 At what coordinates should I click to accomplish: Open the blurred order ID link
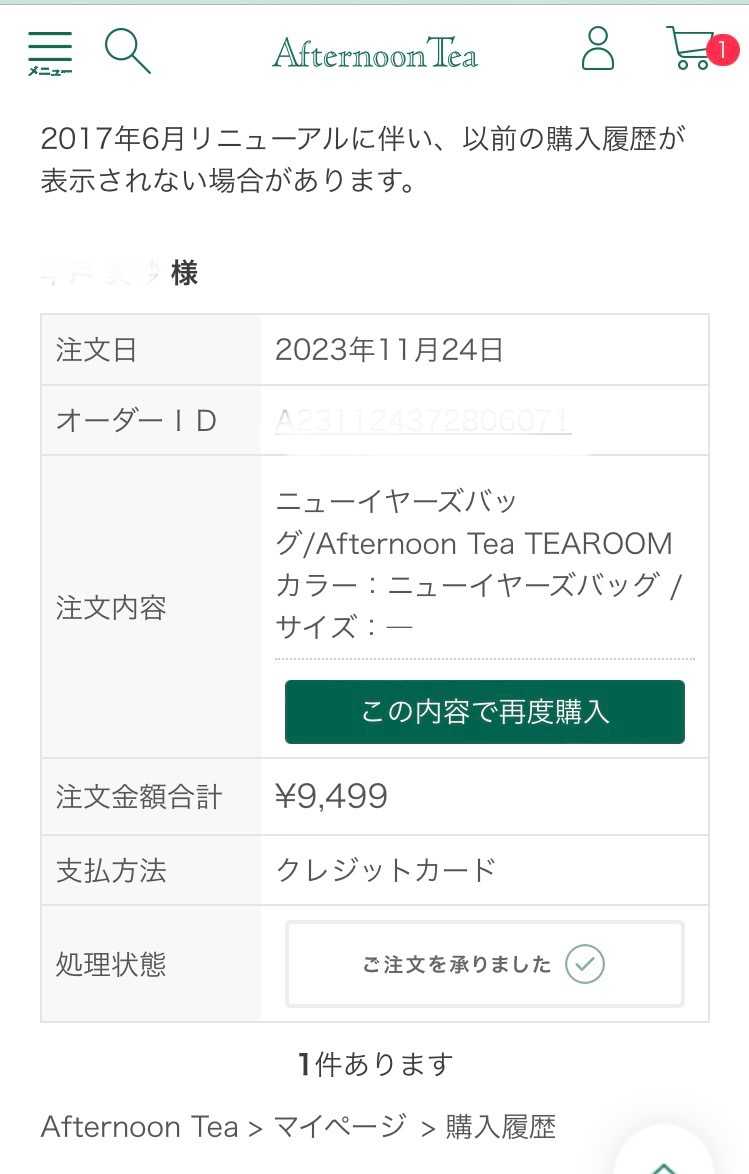coord(423,421)
